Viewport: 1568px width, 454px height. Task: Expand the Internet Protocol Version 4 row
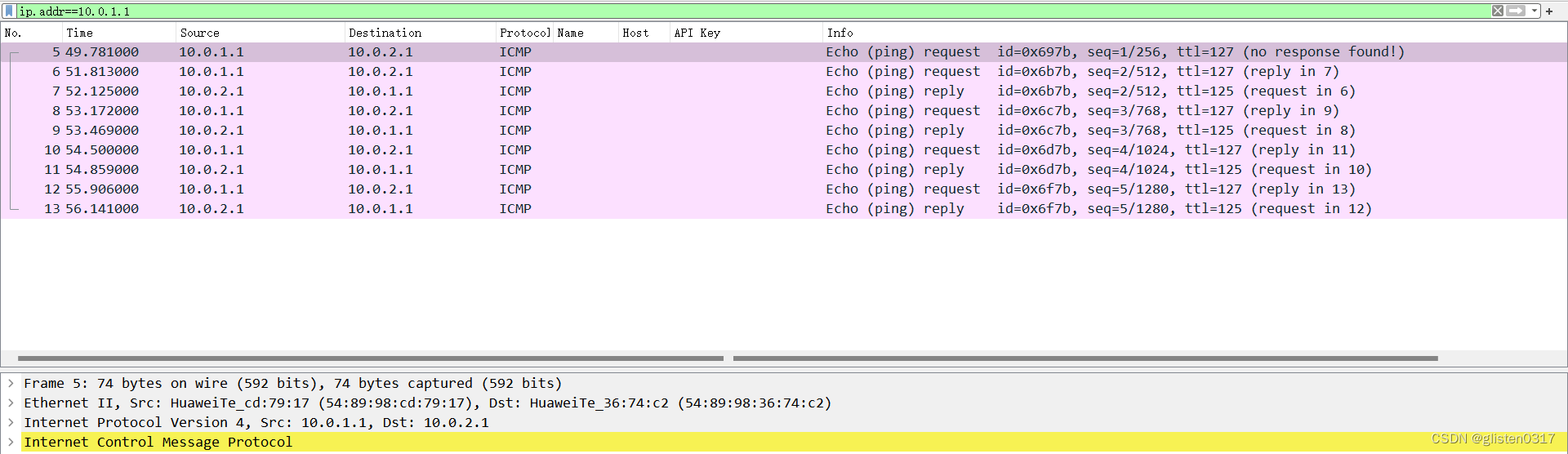pyautogui.click(x=11, y=422)
